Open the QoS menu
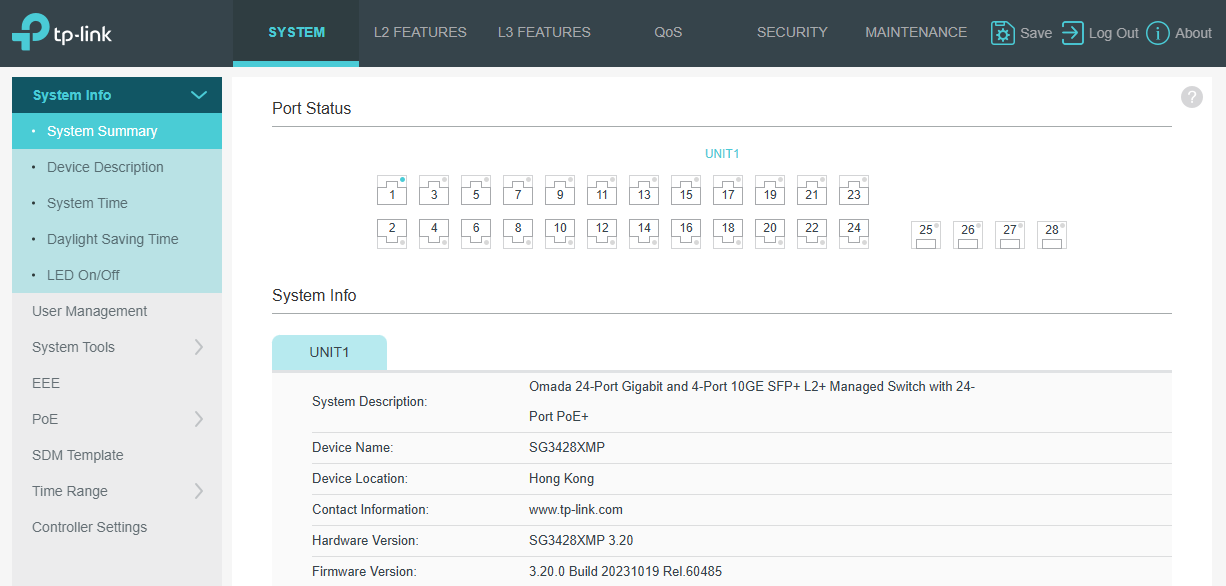 tap(668, 32)
